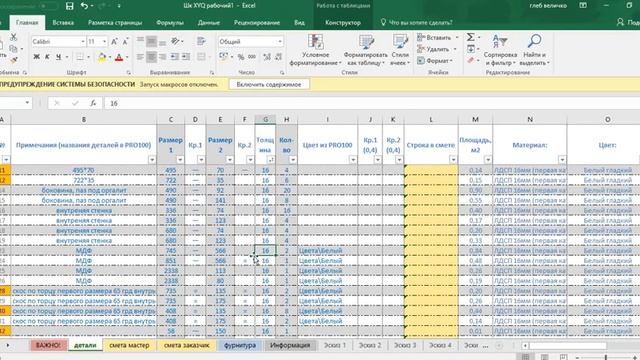Open the Вставка ribbon tab
Image resolution: width=640 pixels, height=360 pixels.
tap(63, 22)
